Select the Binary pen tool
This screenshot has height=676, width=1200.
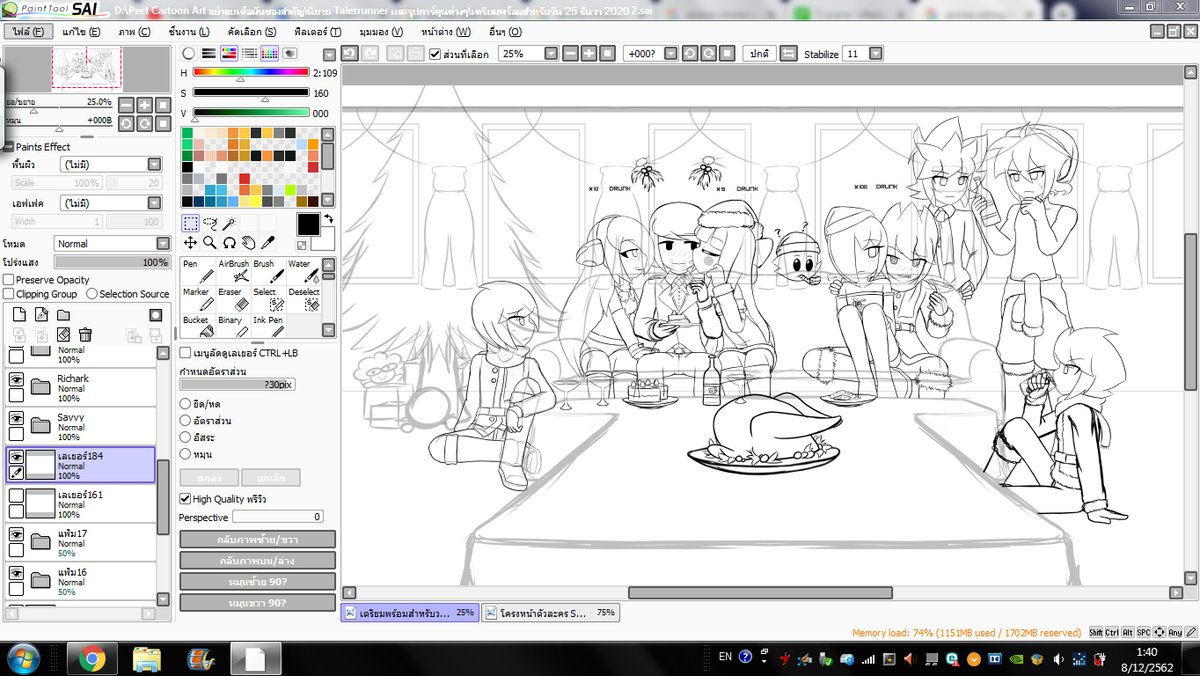[234, 325]
